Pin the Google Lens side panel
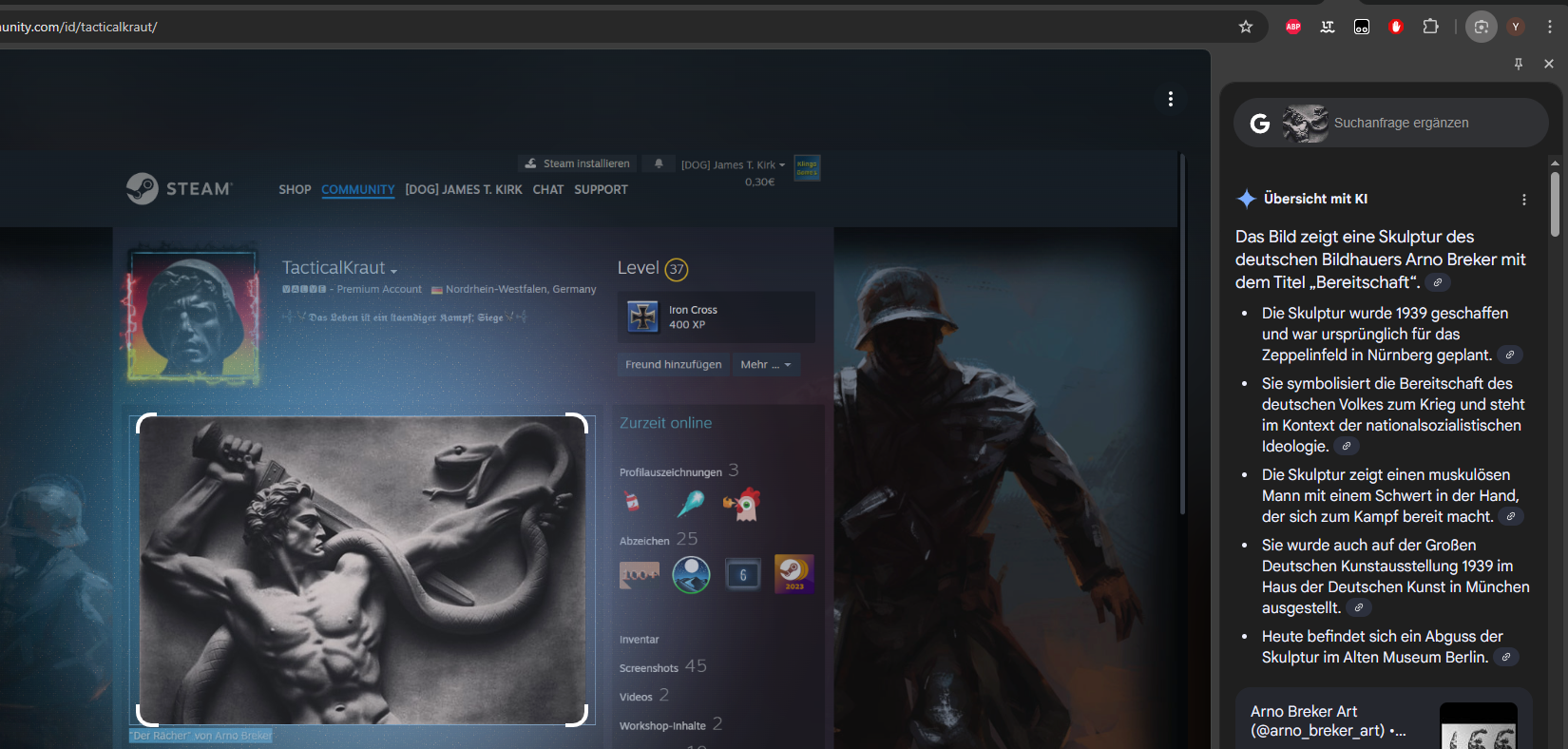Viewport: 1568px width, 749px height. pos(1519,64)
